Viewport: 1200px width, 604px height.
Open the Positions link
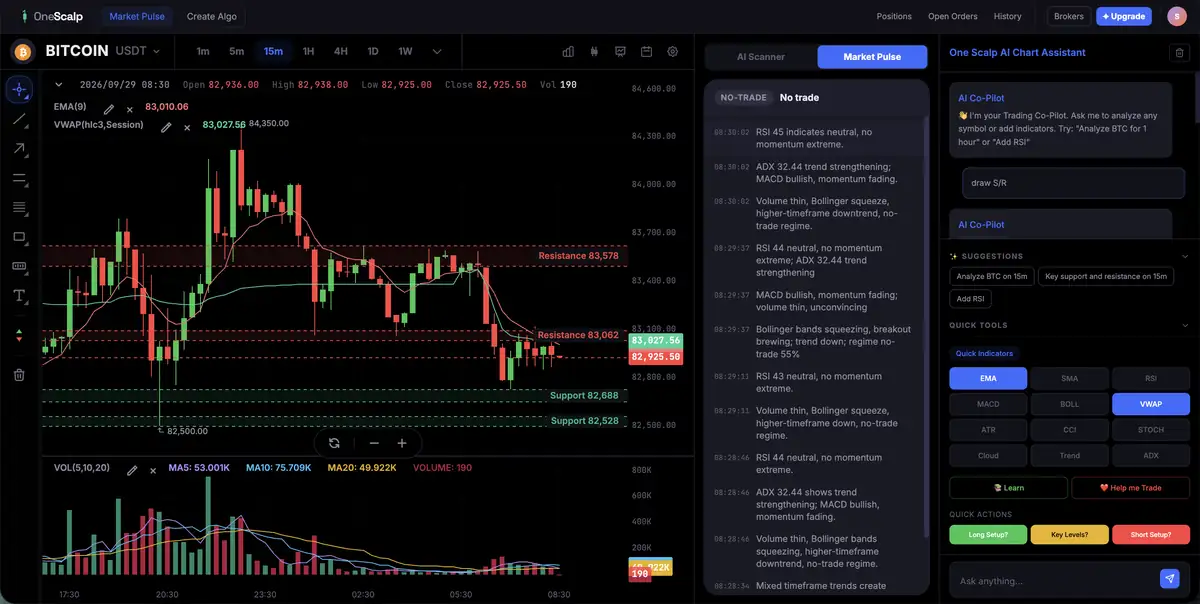[x=894, y=16]
